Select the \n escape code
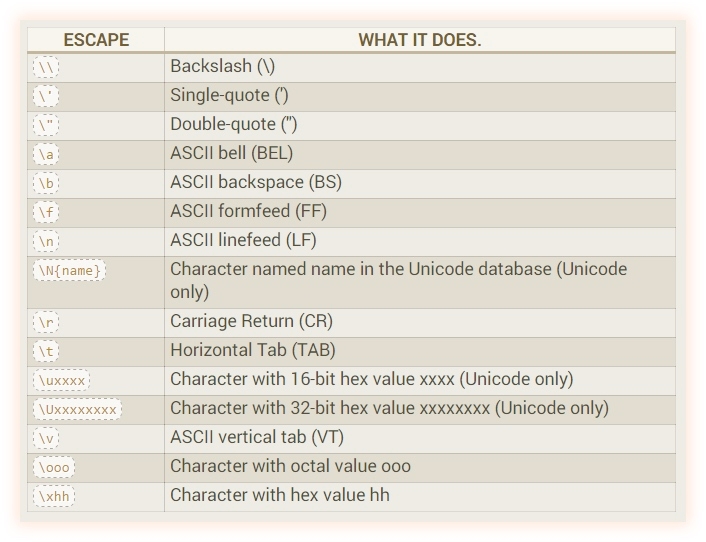Viewport: 706px width, 542px height. click(x=47, y=241)
